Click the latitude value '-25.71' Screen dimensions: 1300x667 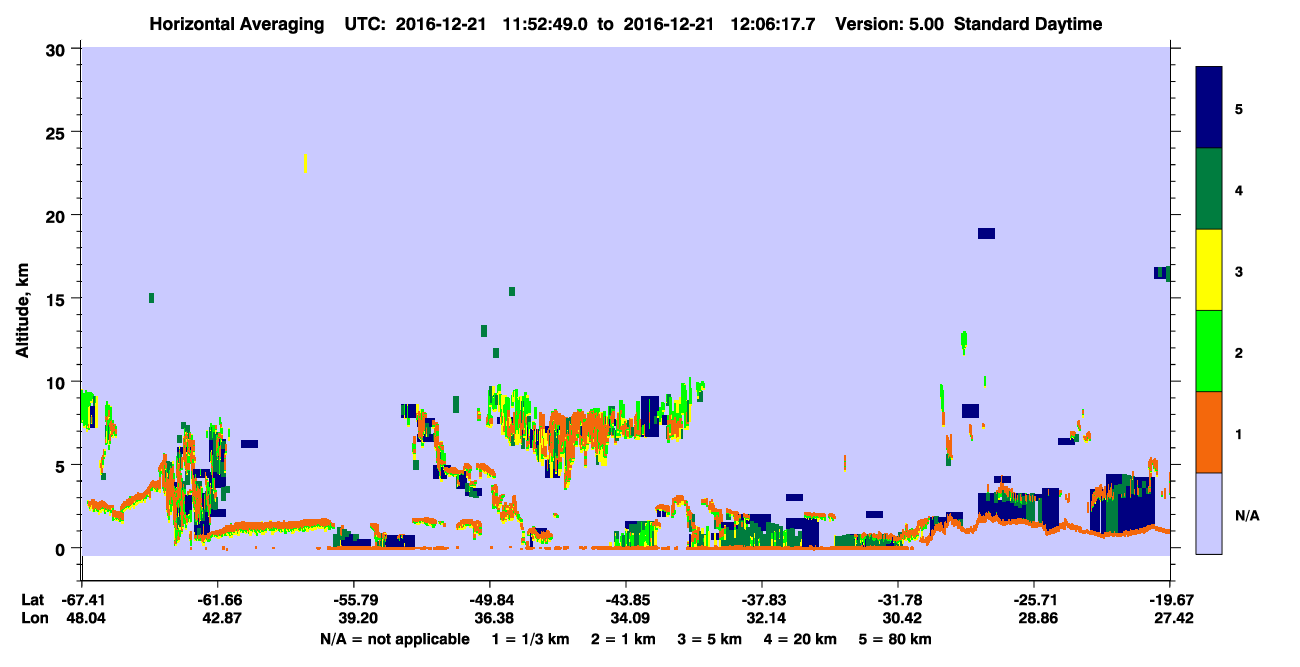[1034, 599]
